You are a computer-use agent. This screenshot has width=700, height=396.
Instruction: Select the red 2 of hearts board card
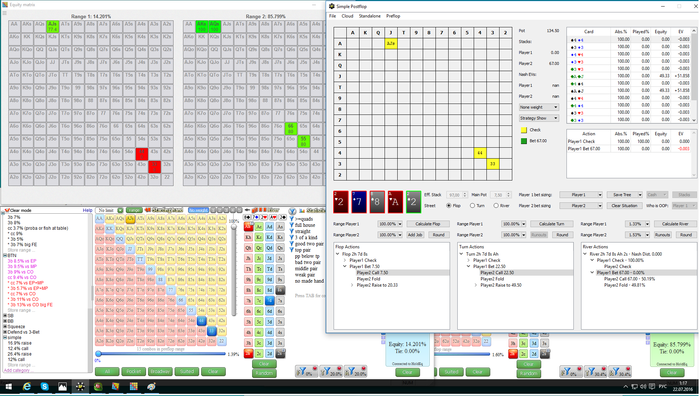tap(341, 202)
